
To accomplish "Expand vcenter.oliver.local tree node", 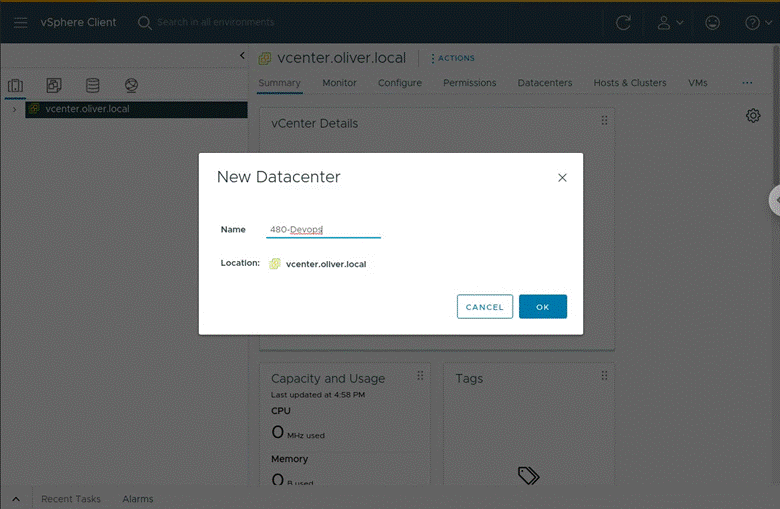I will pos(14,109).
